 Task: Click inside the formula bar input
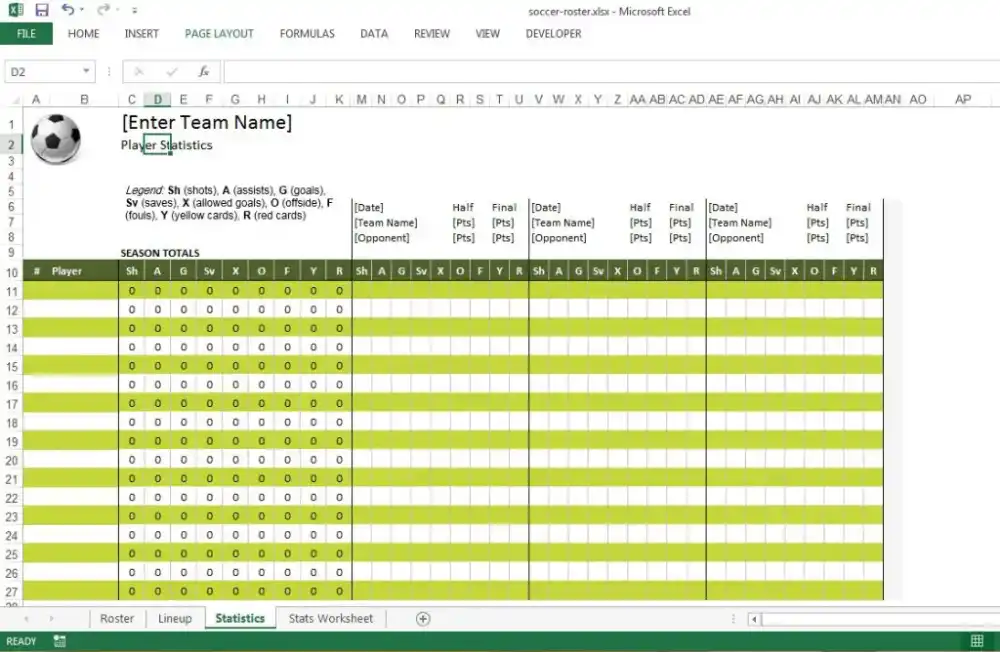coord(611,71)
